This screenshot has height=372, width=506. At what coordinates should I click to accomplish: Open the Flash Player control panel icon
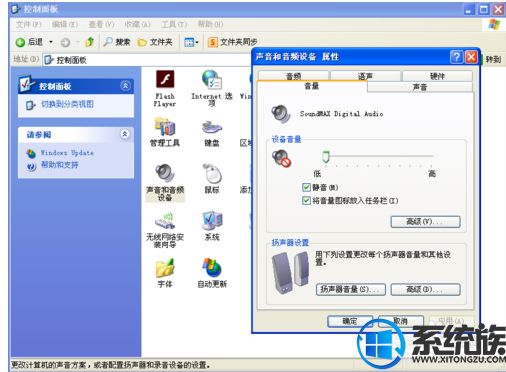coord(165,80)
